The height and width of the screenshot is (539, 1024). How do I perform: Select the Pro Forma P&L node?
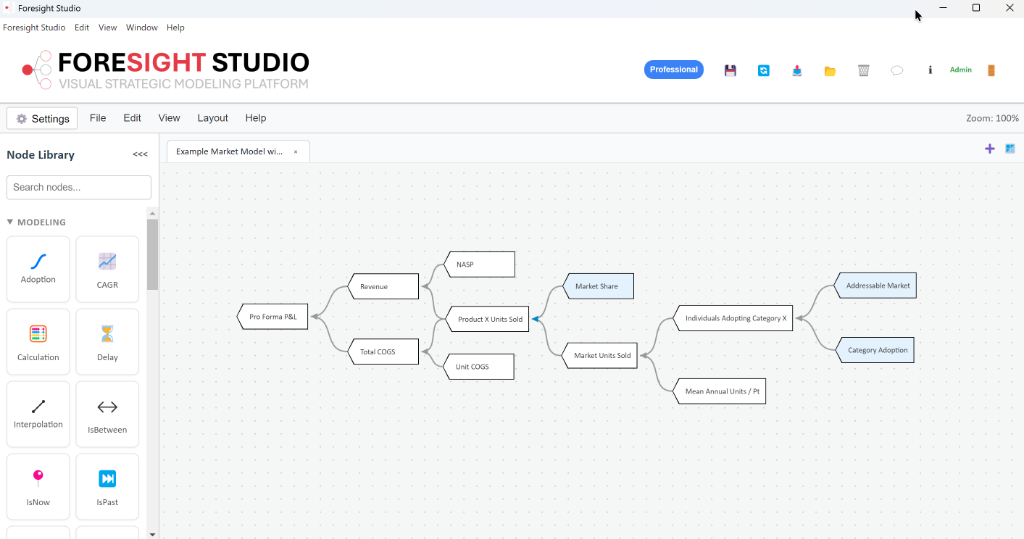[x=272, y=316]
